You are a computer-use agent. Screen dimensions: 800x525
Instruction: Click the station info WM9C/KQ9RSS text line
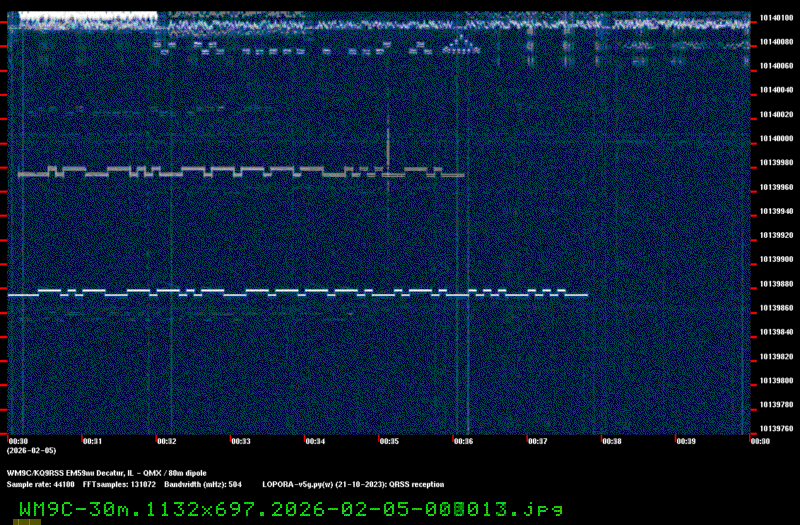pos(107,472)
